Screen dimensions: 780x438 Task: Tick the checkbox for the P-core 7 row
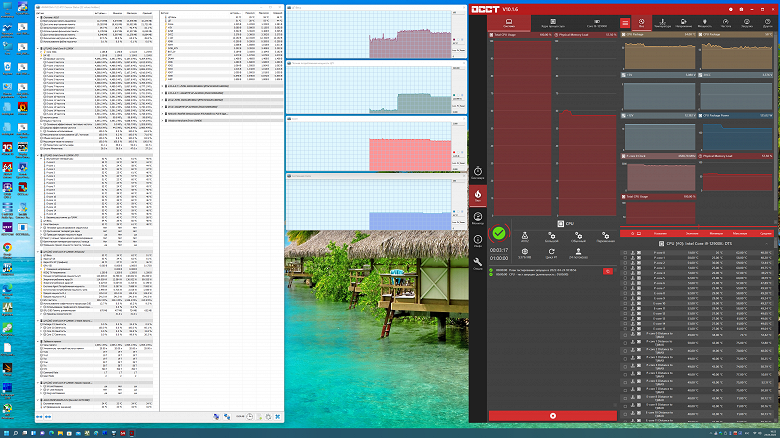(625, 288)
